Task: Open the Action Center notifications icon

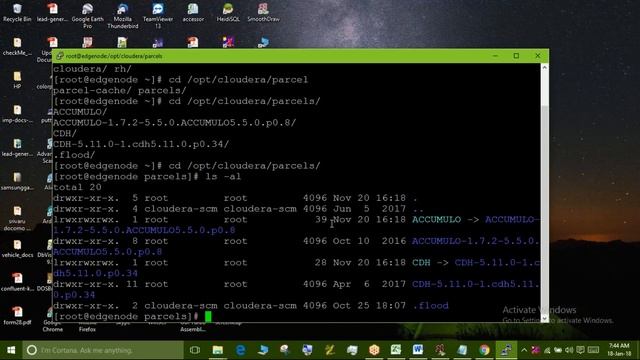Action: [580, 350]
